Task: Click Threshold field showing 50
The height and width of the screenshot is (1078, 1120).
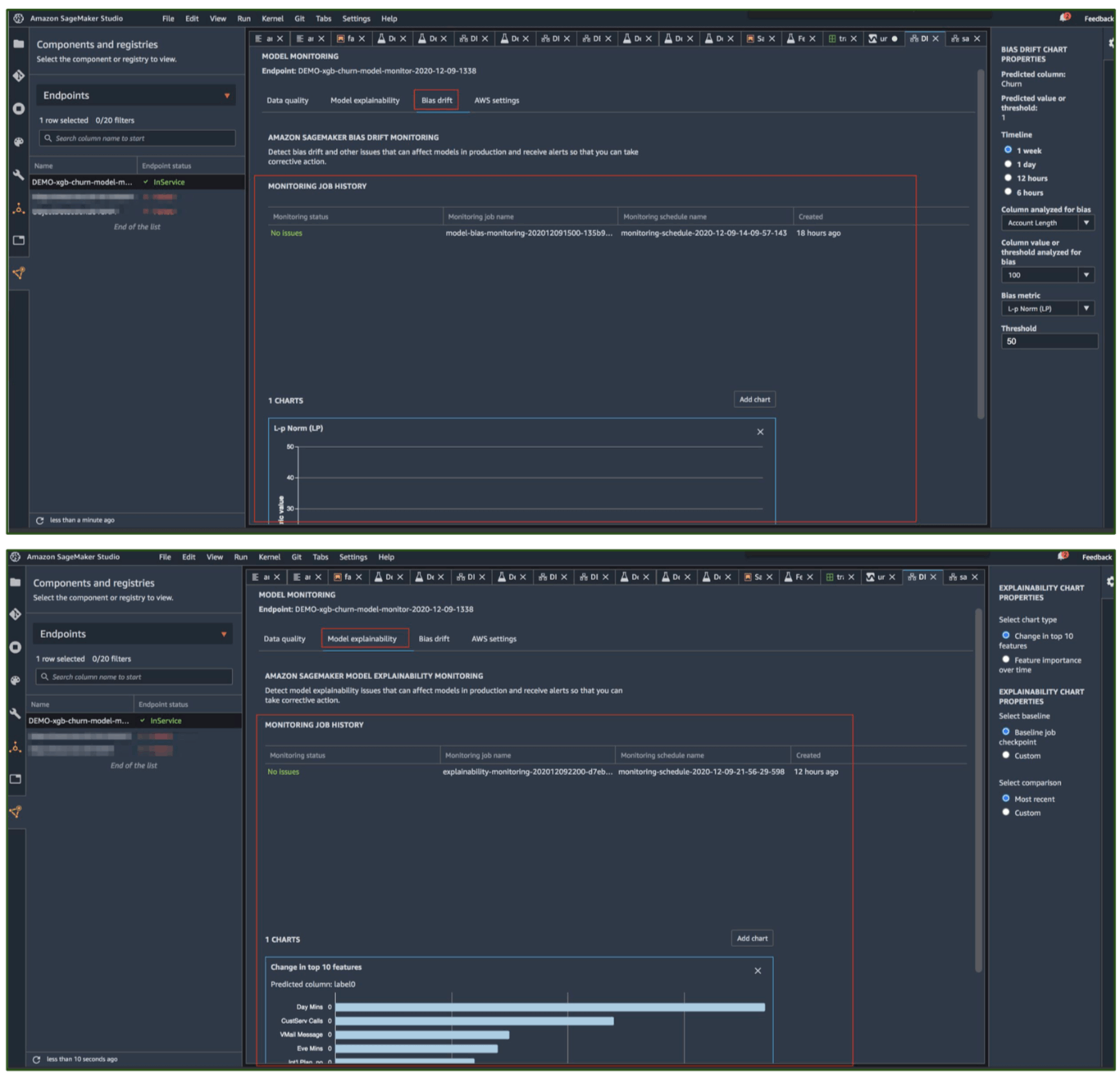Action: click(x=1049, y=341)
